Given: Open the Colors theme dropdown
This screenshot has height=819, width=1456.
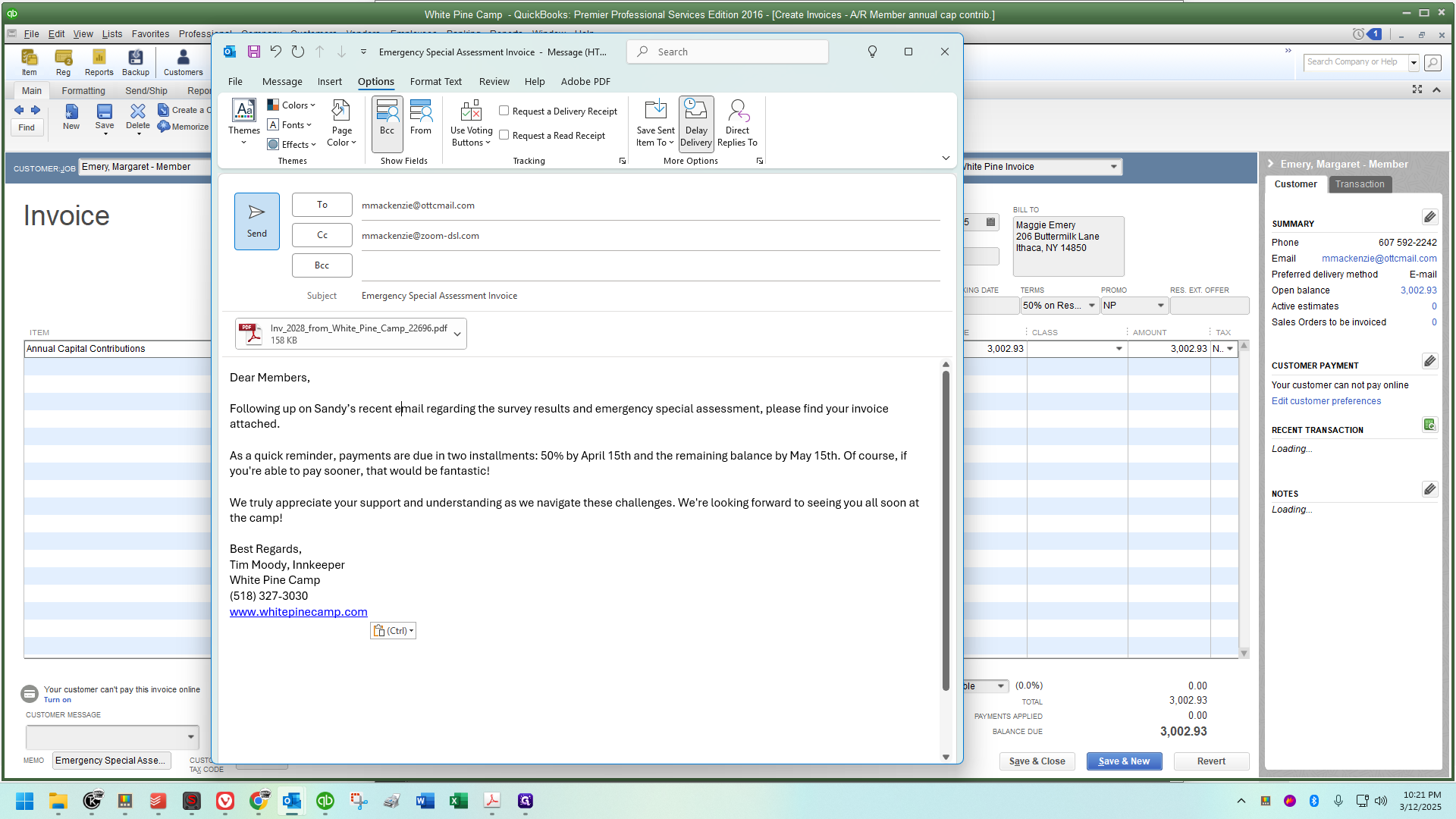Looking at the screenshot, I should pyautogui.click(x=291, y=105).
